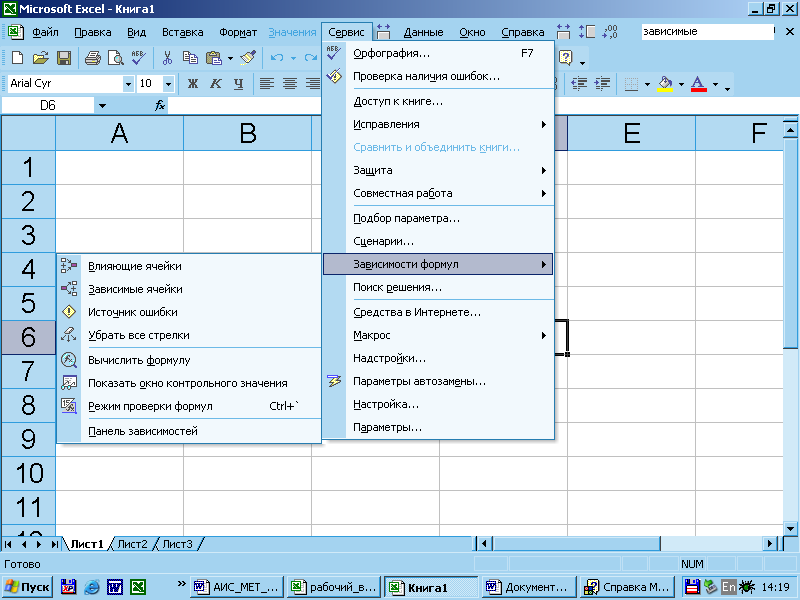Click the Increase Indent icon

[x=603, y=84]
